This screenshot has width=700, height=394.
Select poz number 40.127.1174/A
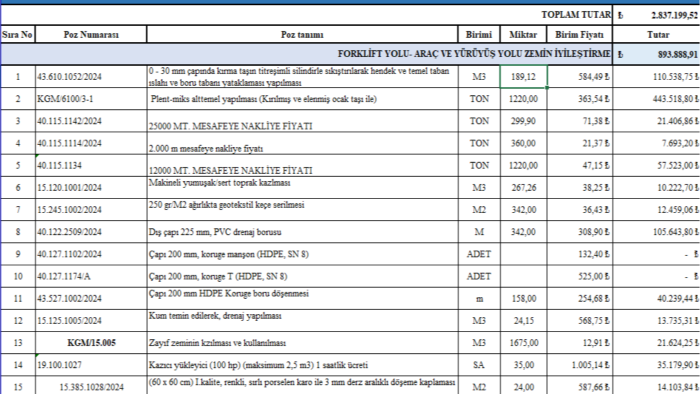(x=91, y=277)
